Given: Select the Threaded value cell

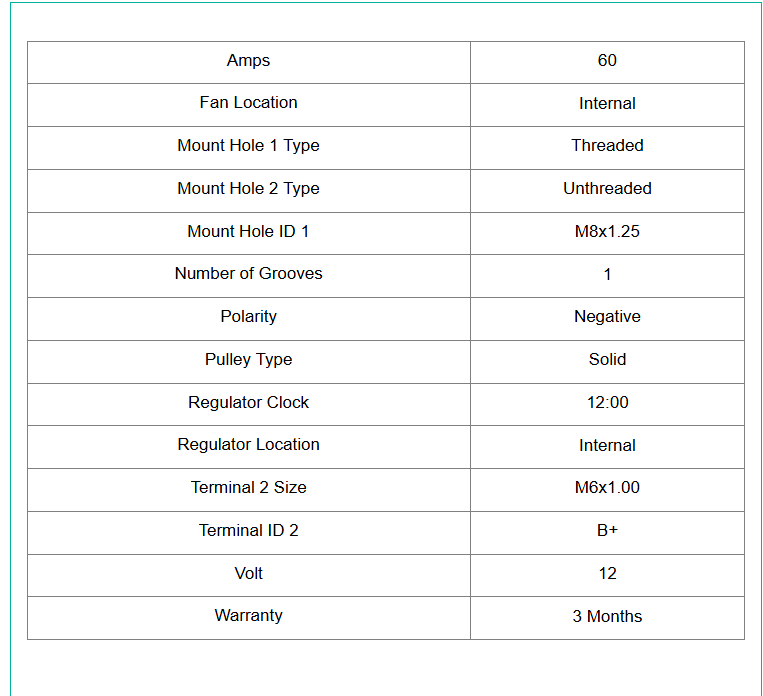Looking at the screenshot, I should 607,146.
